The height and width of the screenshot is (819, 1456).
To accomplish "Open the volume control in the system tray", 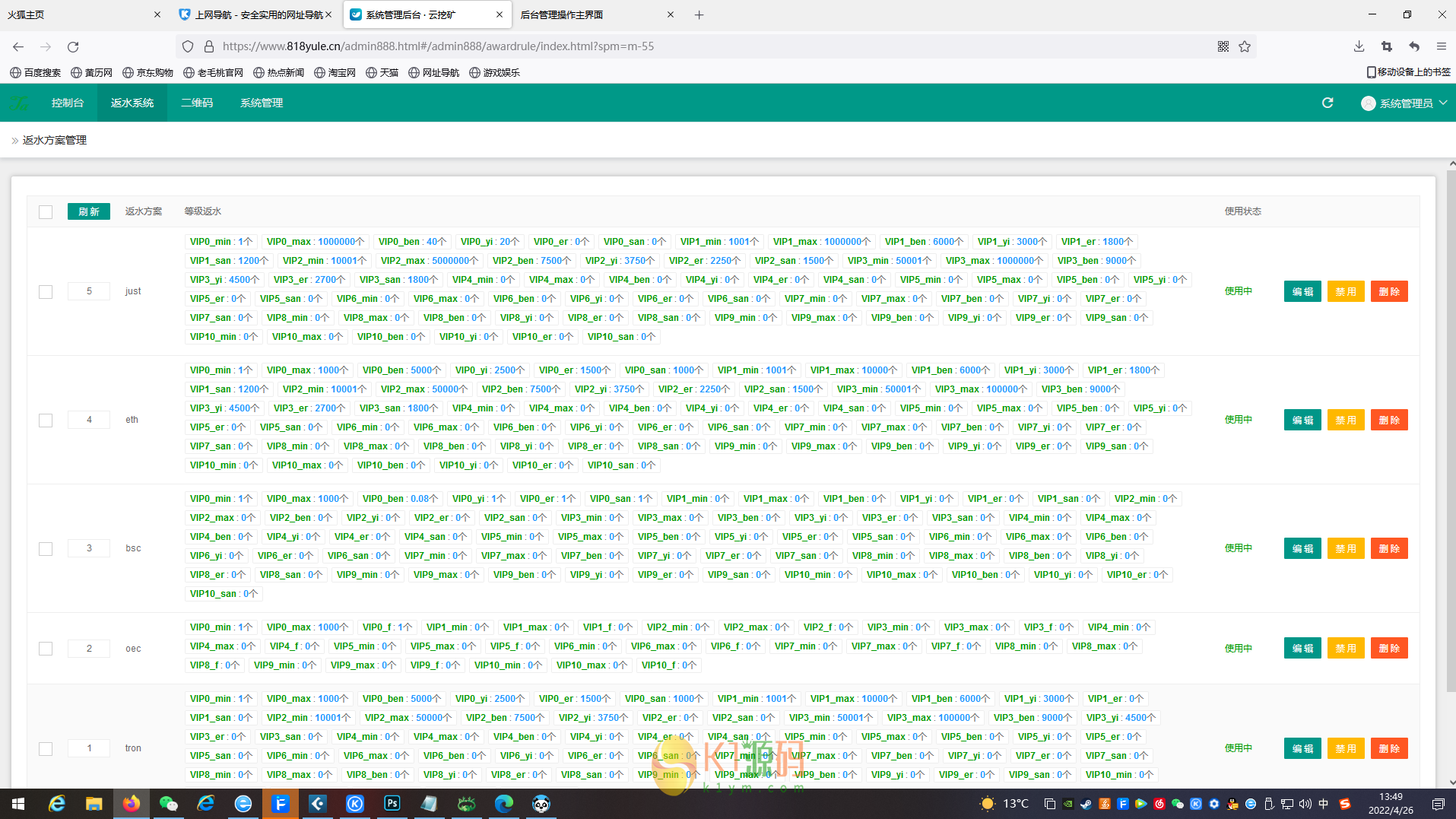I will tap(1305, 804).
